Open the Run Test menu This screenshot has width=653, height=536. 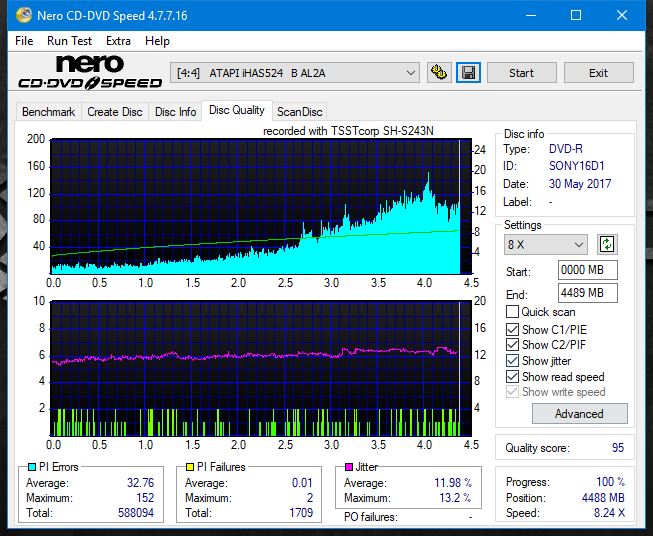tap(69, 41)
